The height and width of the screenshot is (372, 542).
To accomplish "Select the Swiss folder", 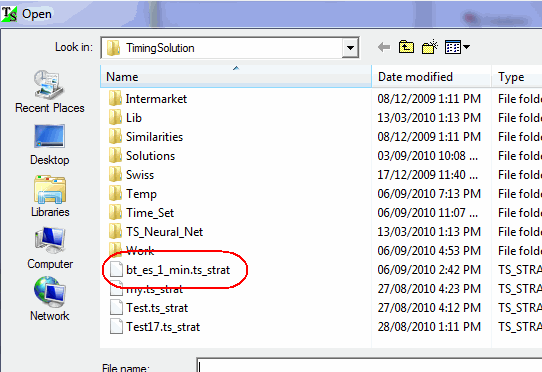I will [x=140, y=175].
